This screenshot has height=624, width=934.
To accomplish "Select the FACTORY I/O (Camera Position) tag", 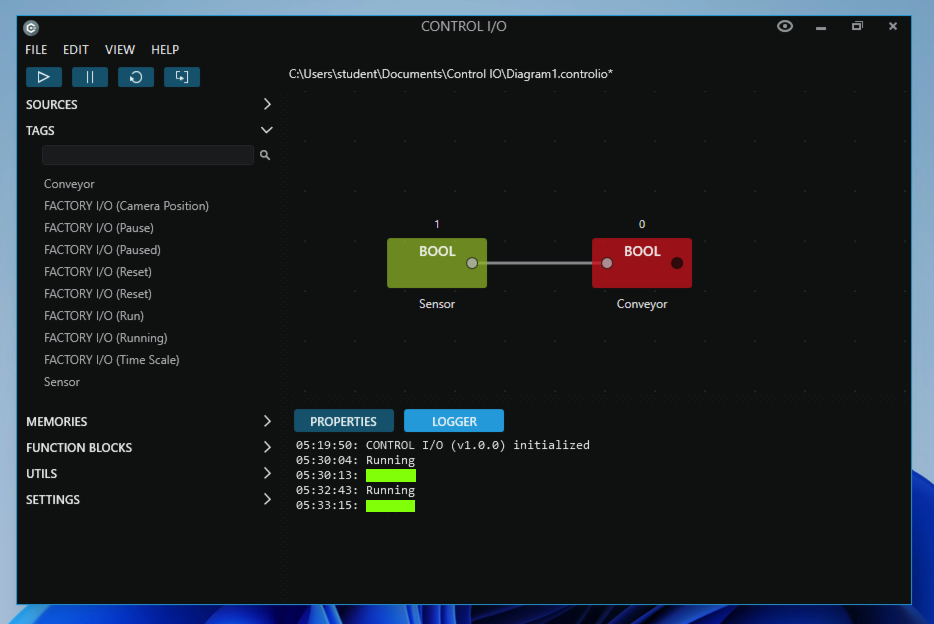I will 126,206.
